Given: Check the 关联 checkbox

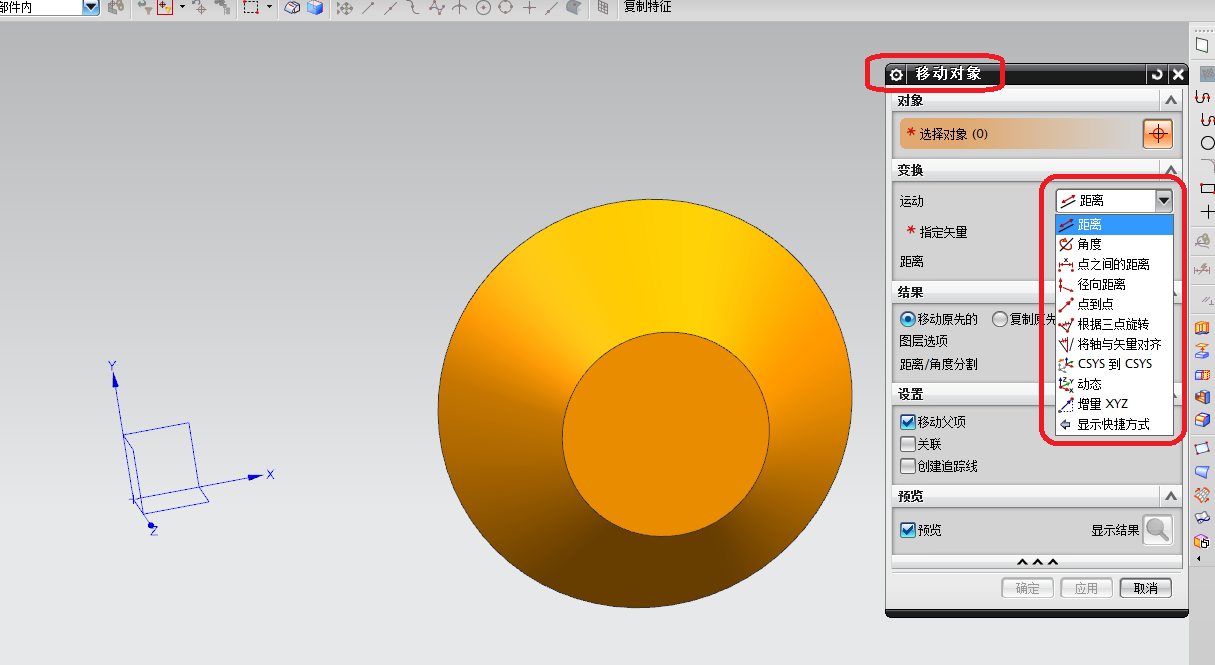Looking at the screenshot, I should [x=908, y=444].
